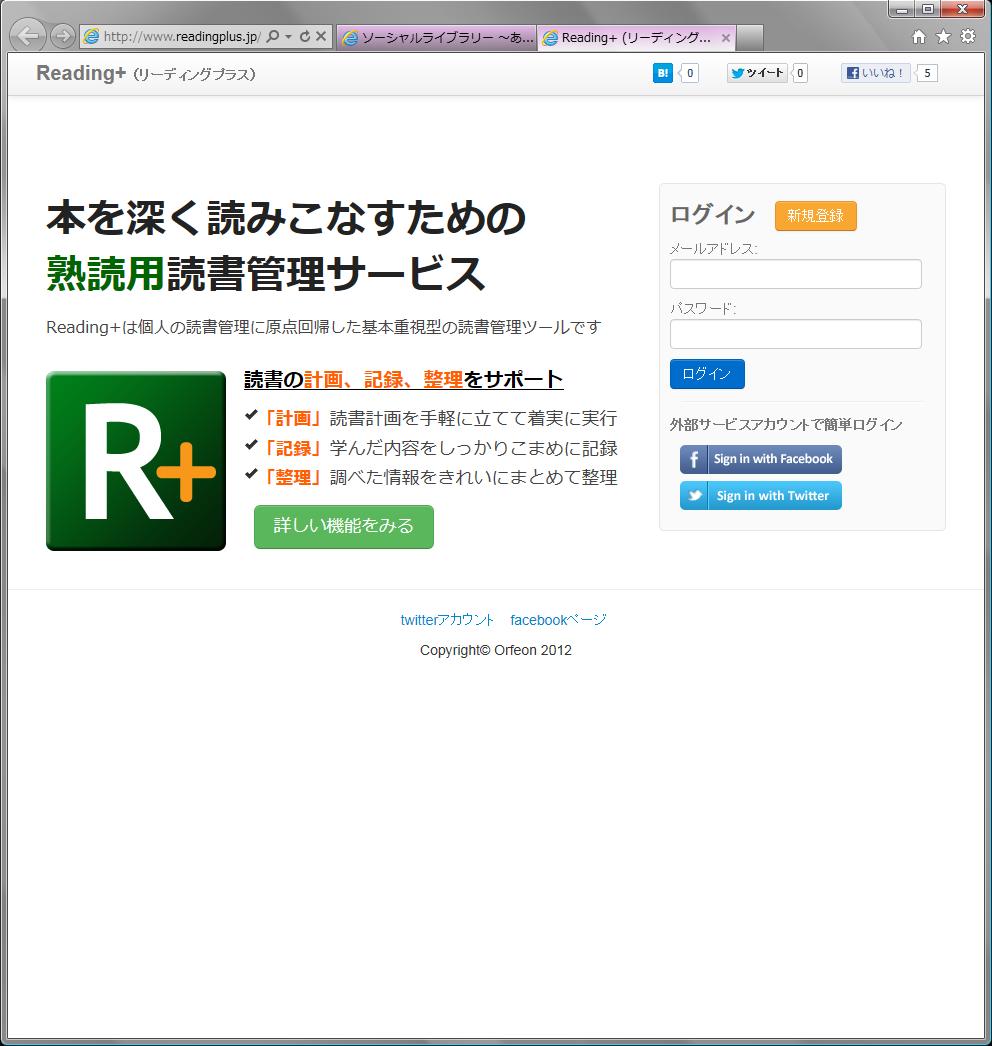Go forward with the browser Forward arrow
992x1046 pixels.
[62, 36]
